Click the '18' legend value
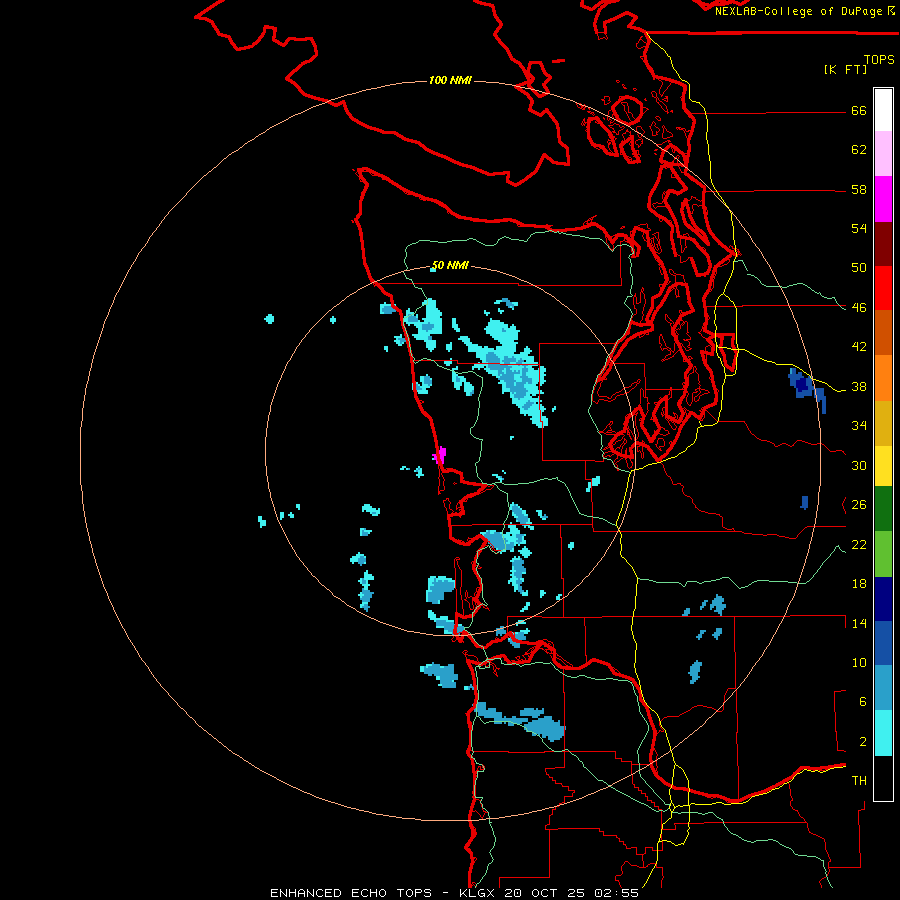This screenshot has height=900, width=900. [x=859, y=584]
